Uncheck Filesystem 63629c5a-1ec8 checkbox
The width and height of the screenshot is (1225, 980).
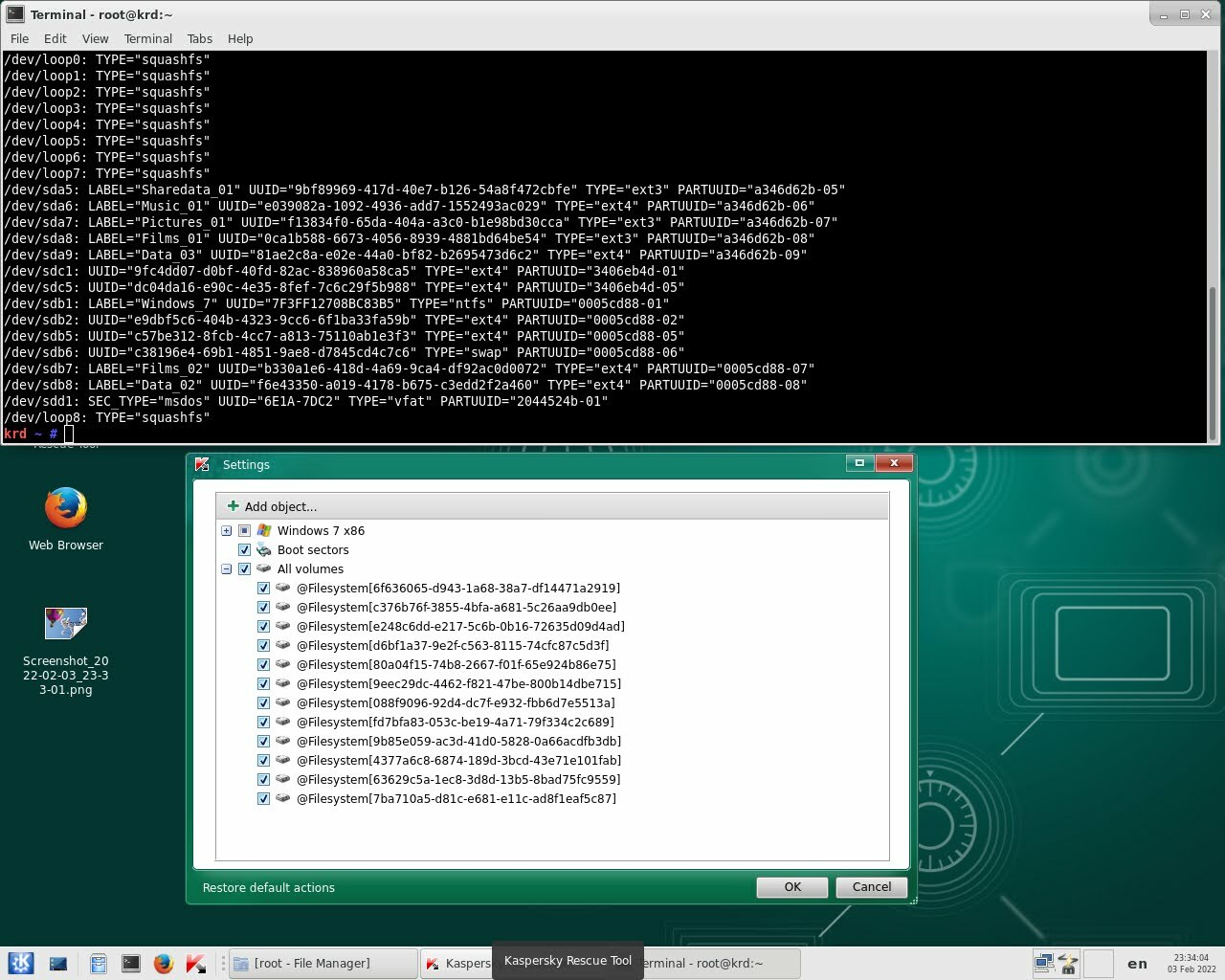click(x=263, y=779)
